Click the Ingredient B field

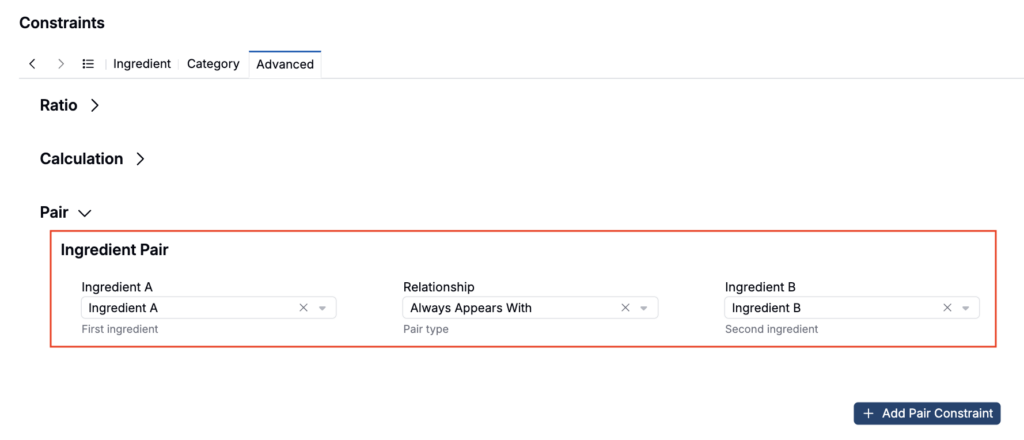[852, 308]
